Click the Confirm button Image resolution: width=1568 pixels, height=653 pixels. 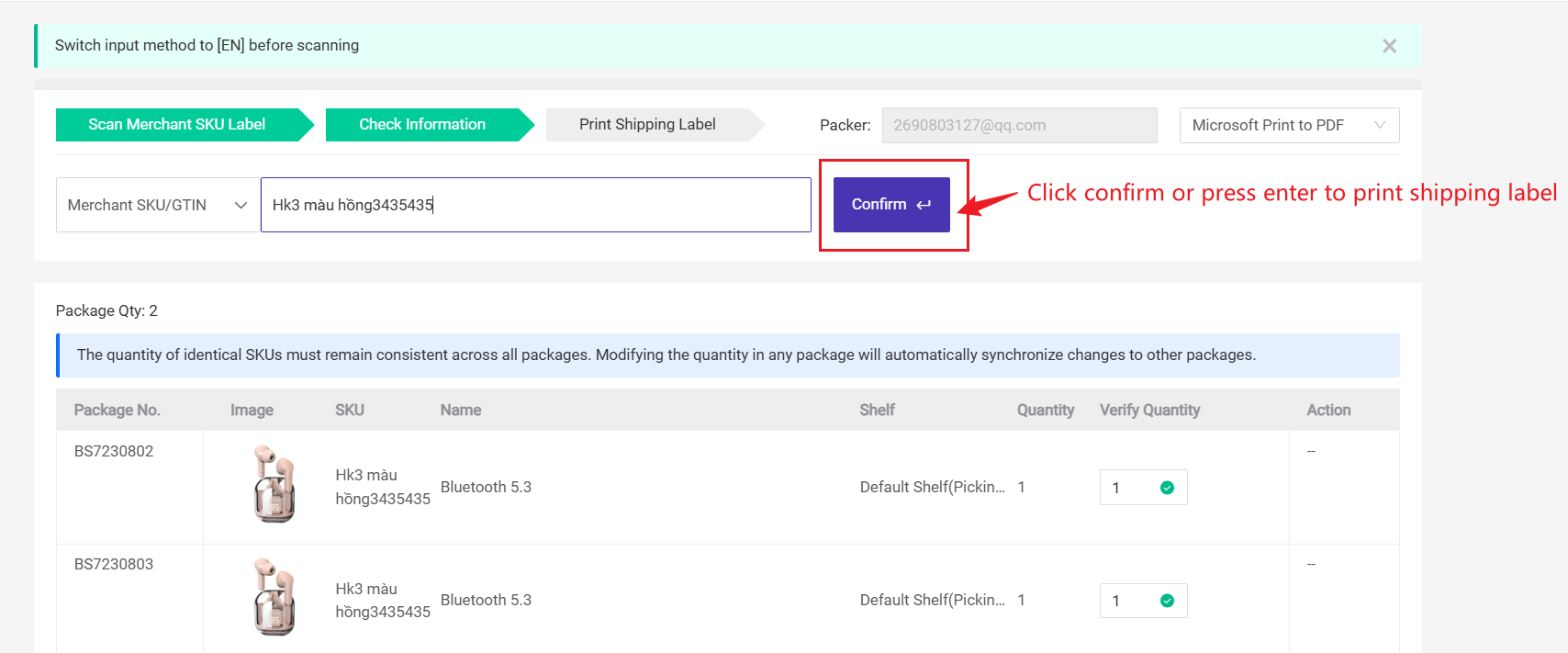[891, 205]
